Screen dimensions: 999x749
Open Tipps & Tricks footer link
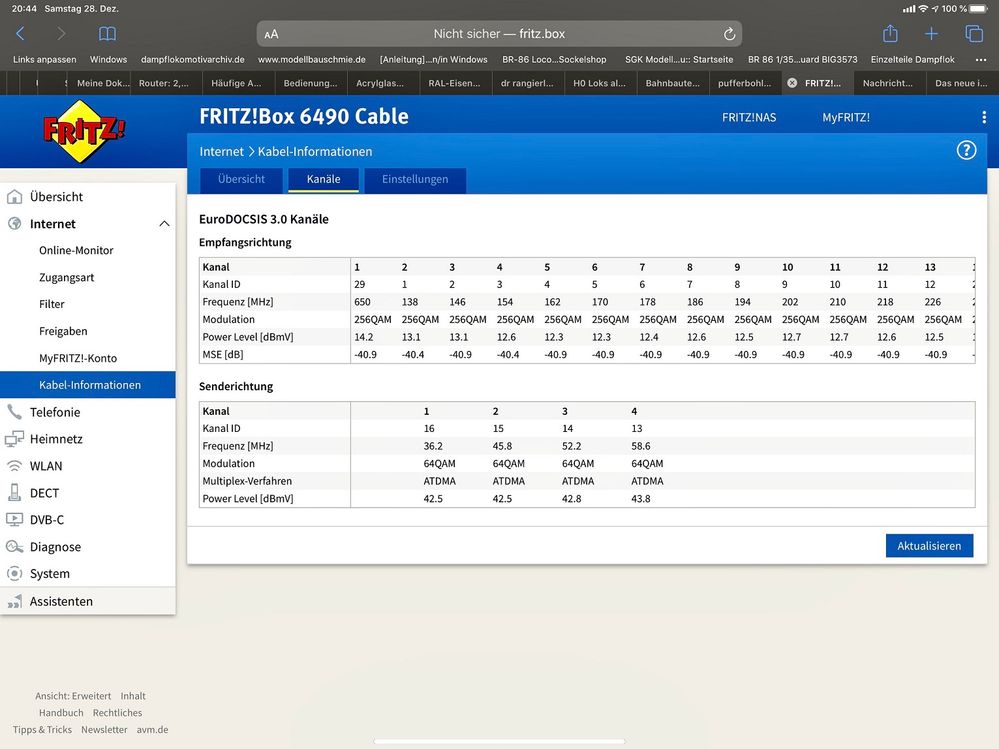pyautogui.click(x=42, y=729)
